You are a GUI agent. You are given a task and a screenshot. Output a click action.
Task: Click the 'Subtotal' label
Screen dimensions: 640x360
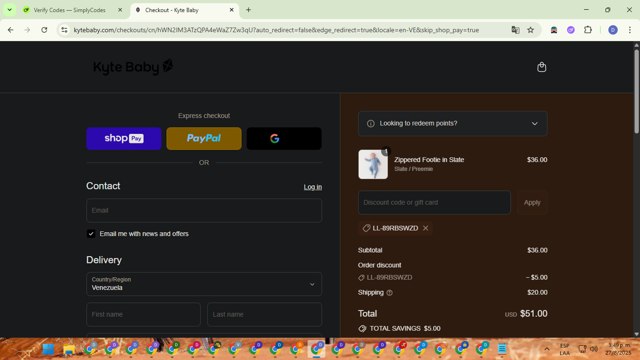click(370, 250)
